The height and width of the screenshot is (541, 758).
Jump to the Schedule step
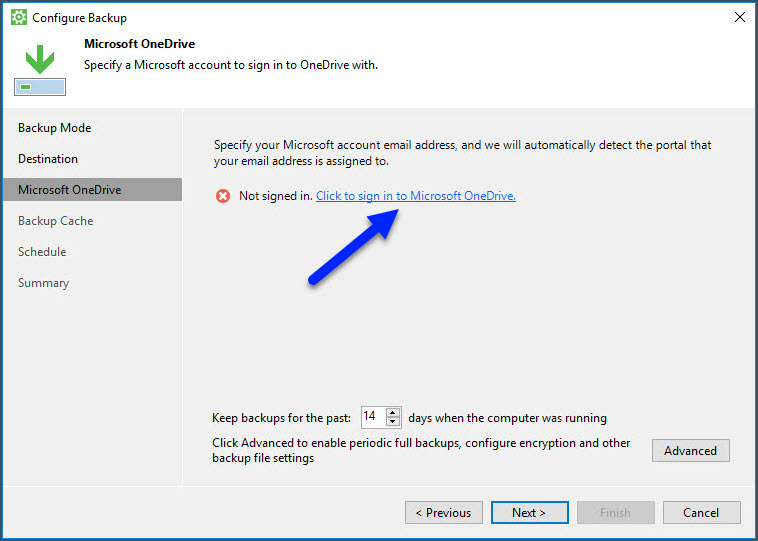42,252
